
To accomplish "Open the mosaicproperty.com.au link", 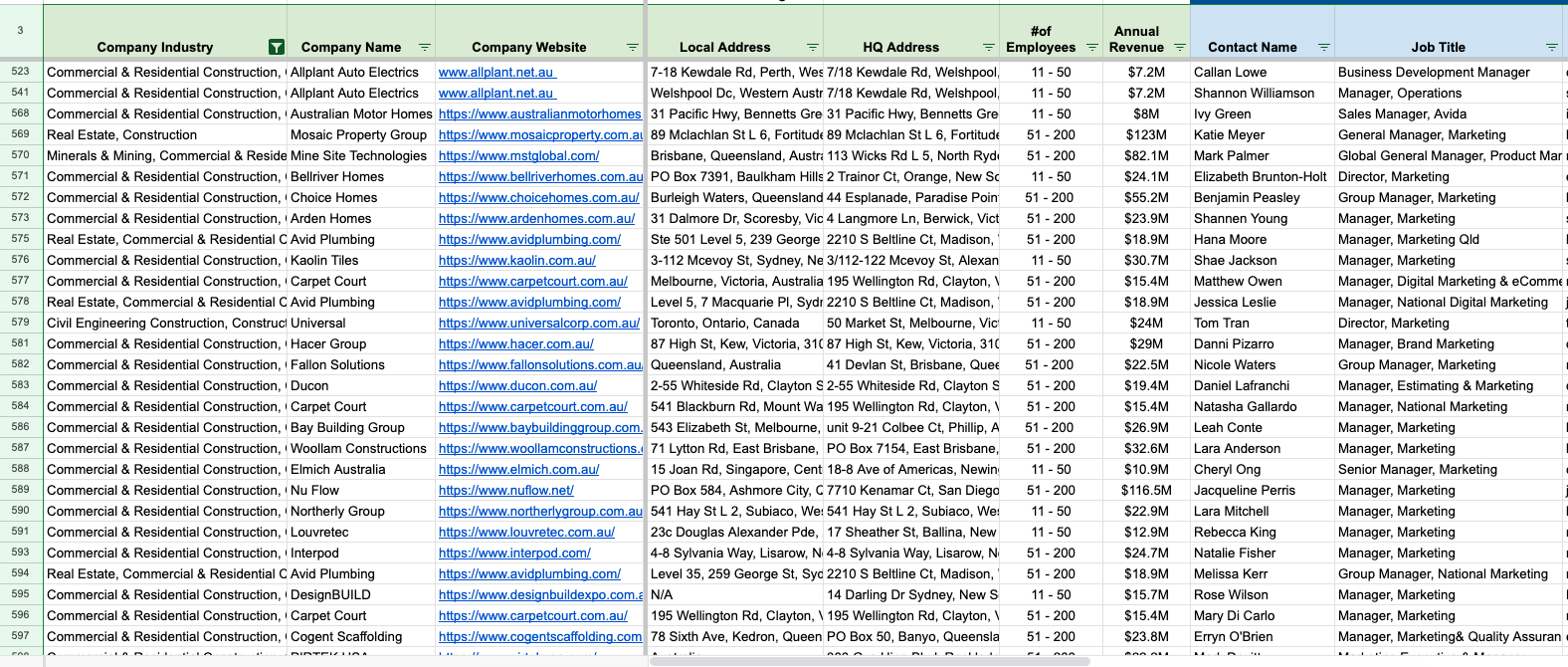I will (x=540, y=134).
